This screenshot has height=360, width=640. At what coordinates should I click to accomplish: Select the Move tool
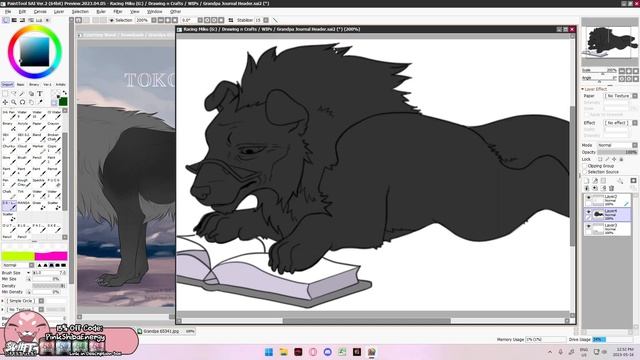pyautogui.click(x=5, y=102)
